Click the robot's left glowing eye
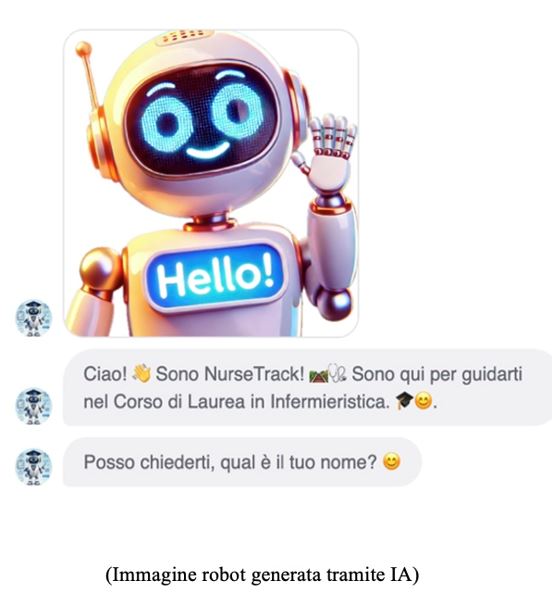The image size is (552, 597). tap(166, 120)
